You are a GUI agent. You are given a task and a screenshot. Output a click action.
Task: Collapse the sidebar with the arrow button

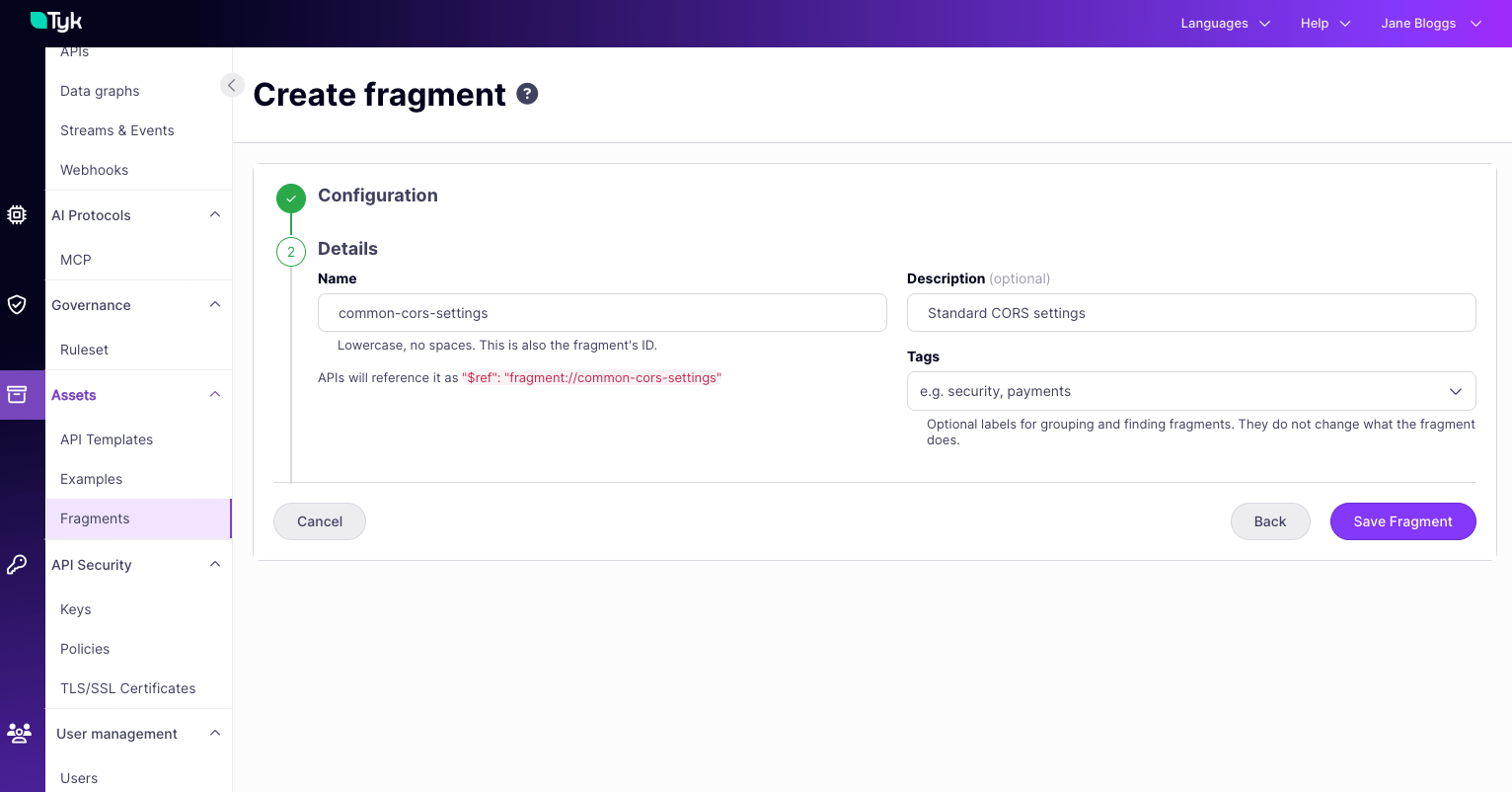(232, 85)
